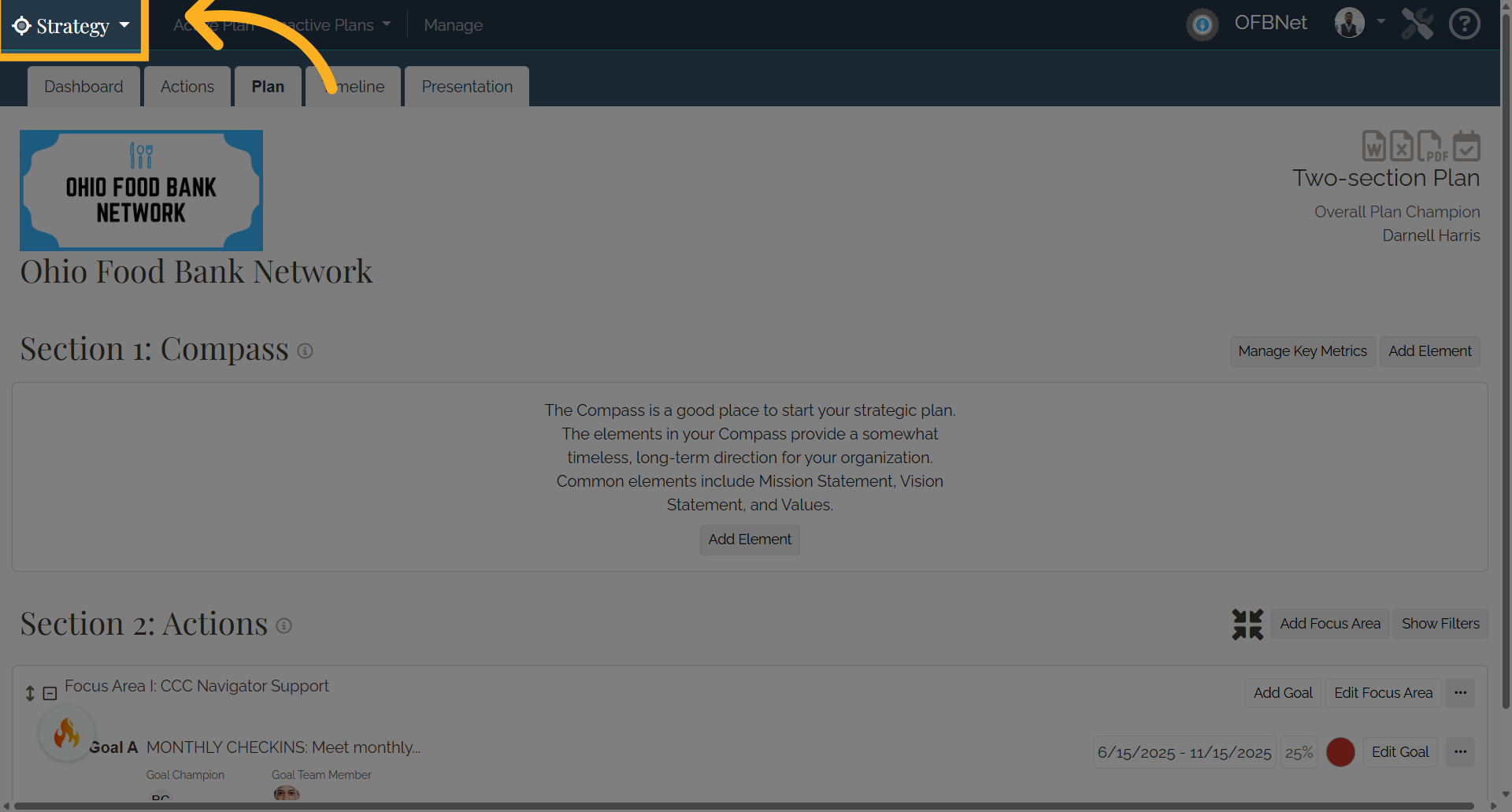1512x812 pixels.
Task: Reorder Focus Area I with up-down arrow icon
Action: point(30,693)
